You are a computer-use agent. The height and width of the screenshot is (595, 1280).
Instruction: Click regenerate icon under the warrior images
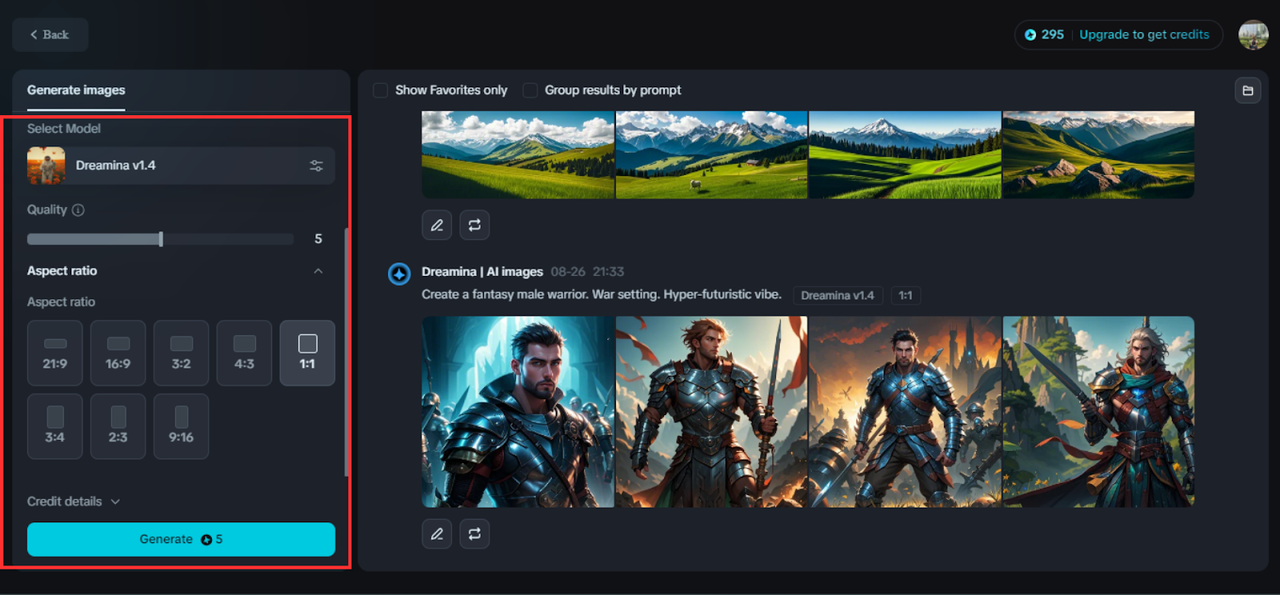pos(475,534)
